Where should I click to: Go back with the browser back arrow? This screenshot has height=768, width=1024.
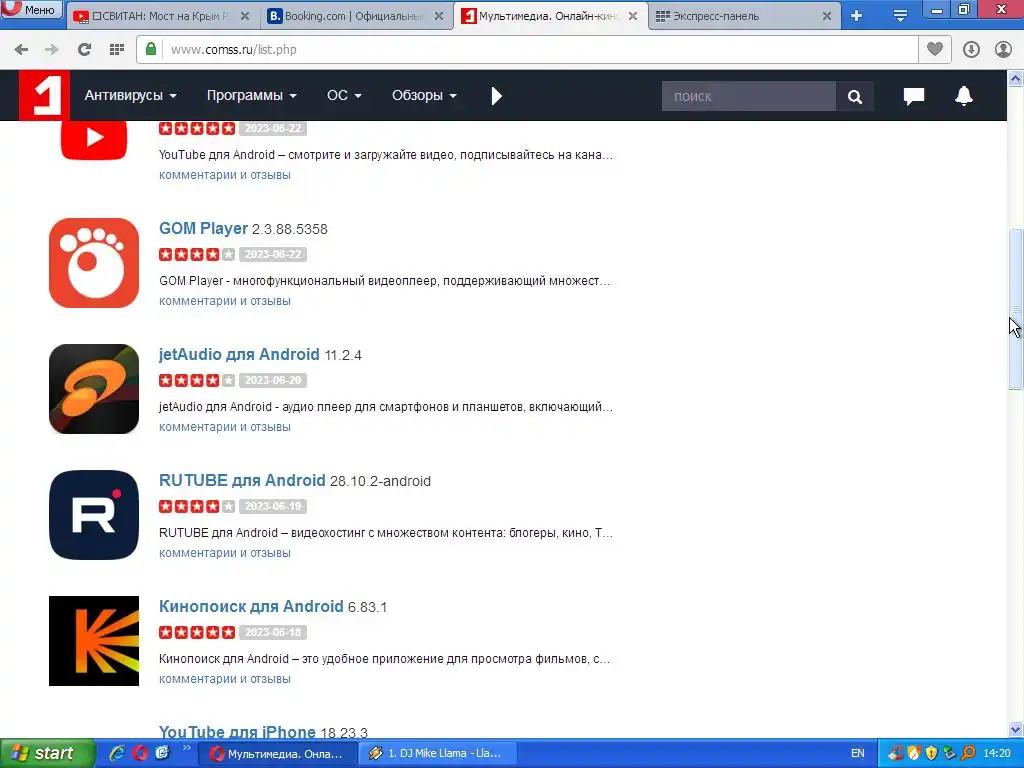pos(21,50)
